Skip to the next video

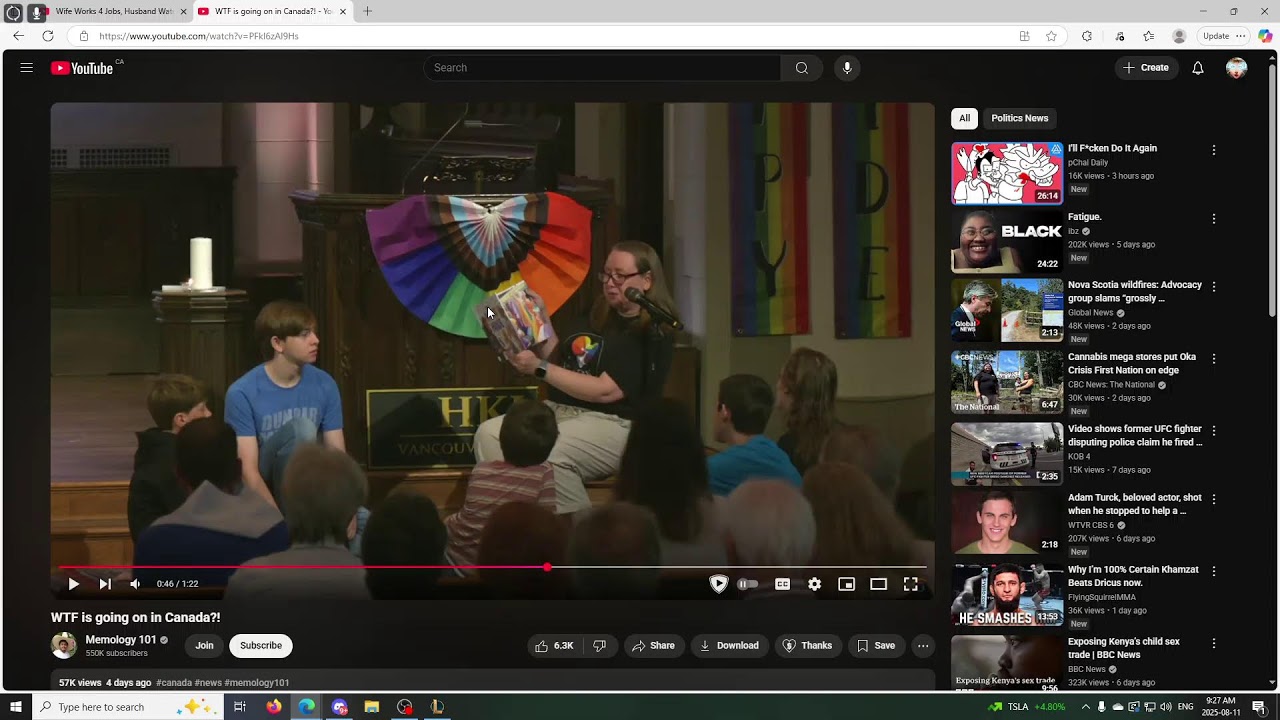tap(105, 584)
